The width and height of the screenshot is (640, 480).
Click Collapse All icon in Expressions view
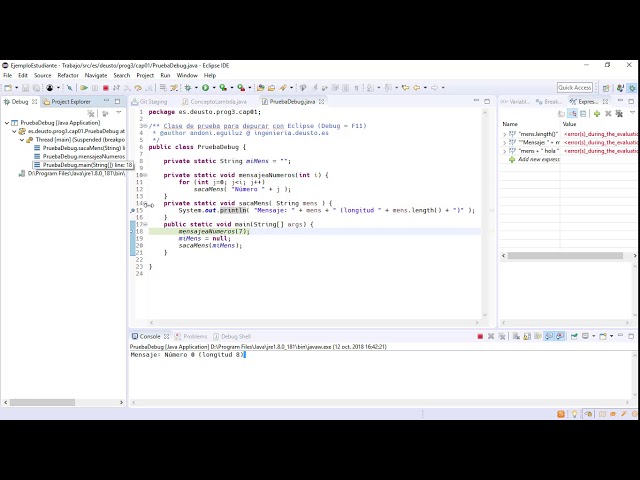tap(583, 113)
